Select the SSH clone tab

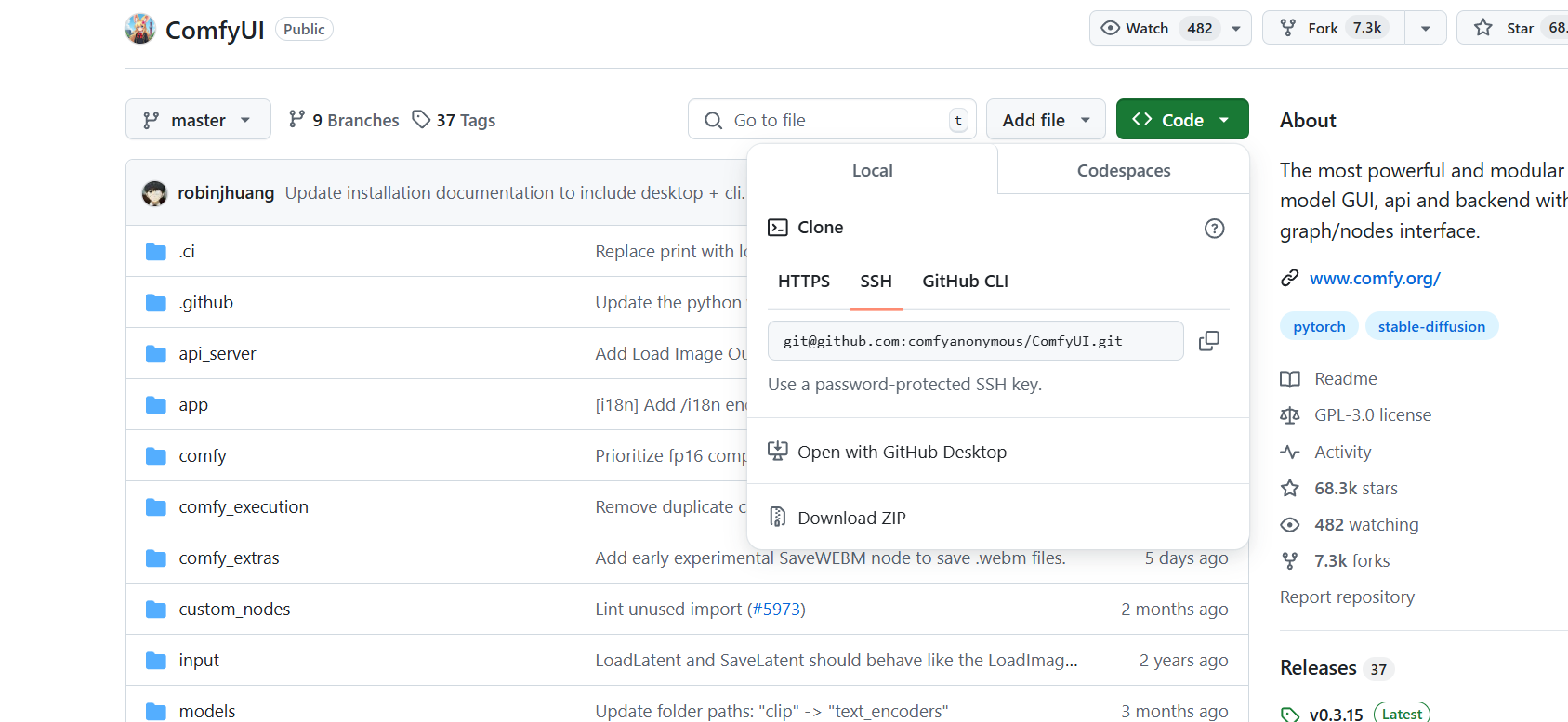point(876,282)
